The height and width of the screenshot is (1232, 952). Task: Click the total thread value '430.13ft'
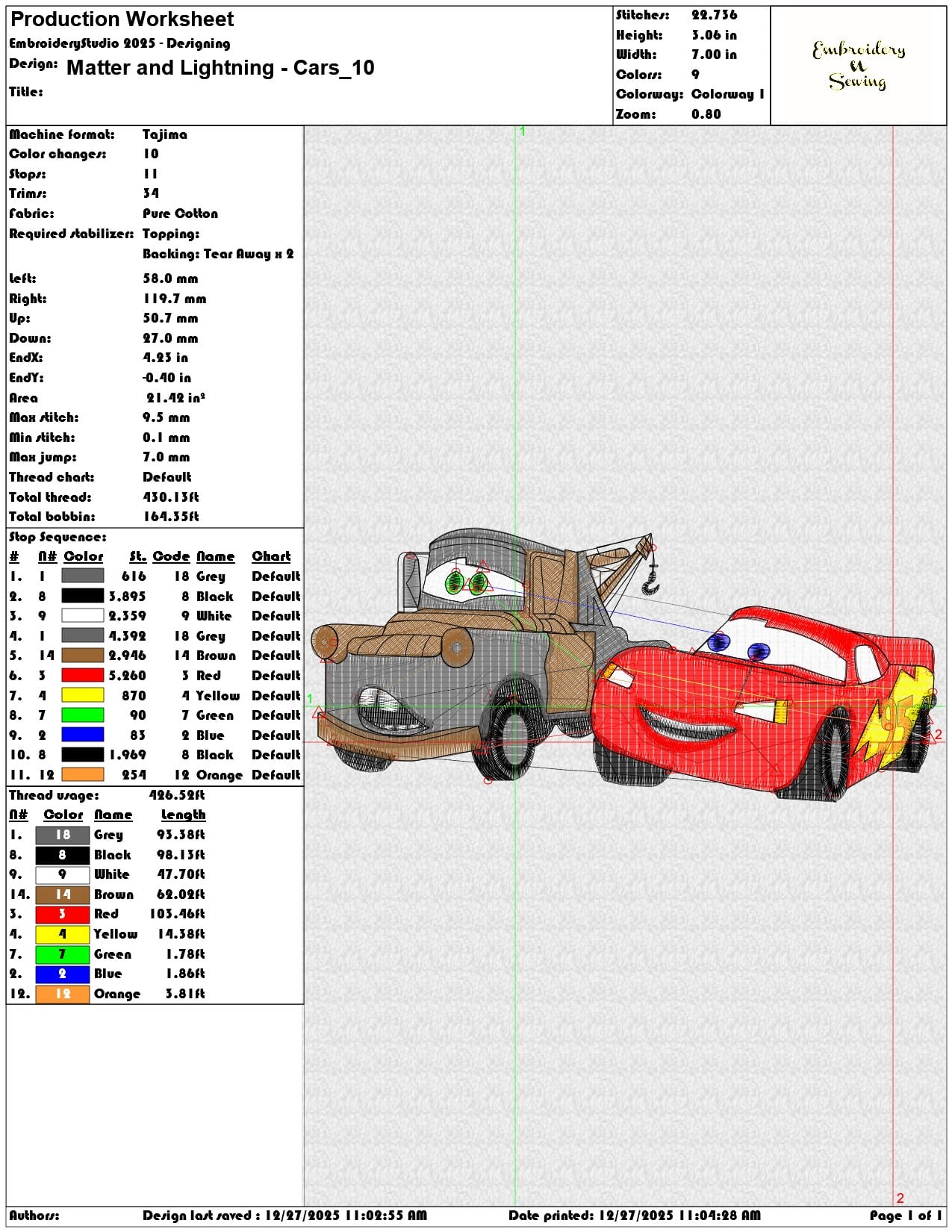click(171, 497)
